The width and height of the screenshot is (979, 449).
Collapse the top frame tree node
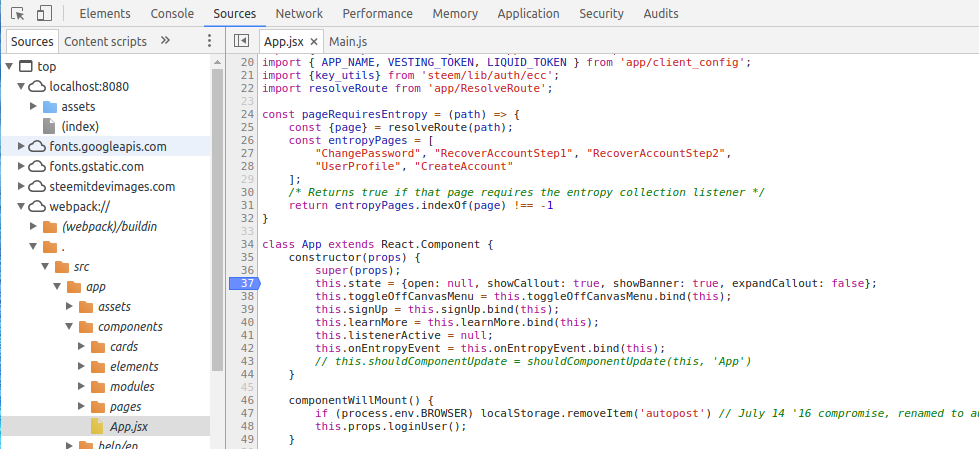point(10,66)
